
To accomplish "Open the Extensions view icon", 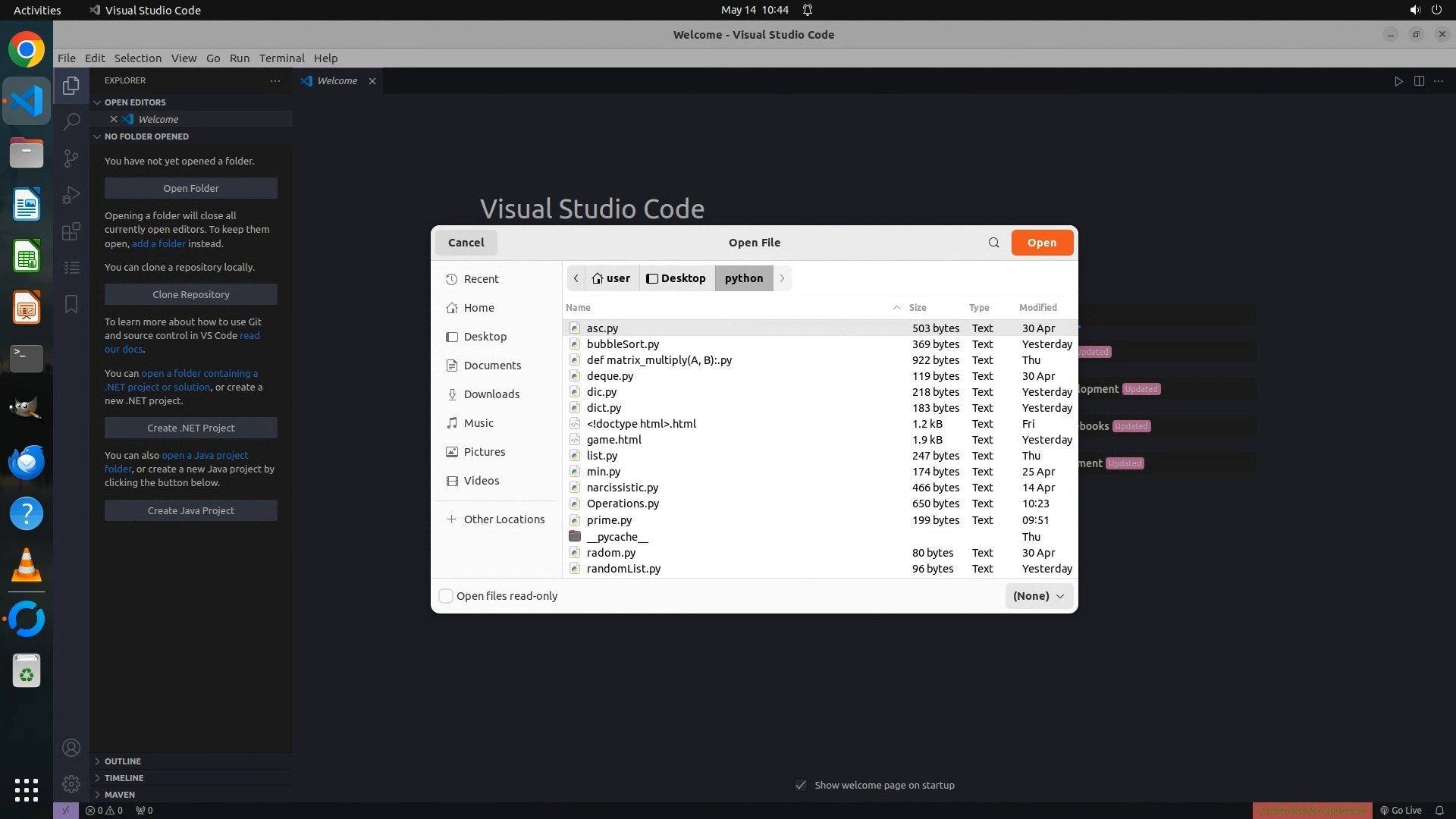I will coord(71,231).
